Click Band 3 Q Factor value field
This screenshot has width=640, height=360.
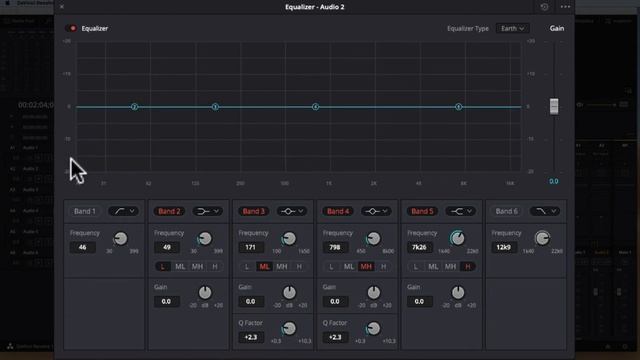(x=251, y=338)
